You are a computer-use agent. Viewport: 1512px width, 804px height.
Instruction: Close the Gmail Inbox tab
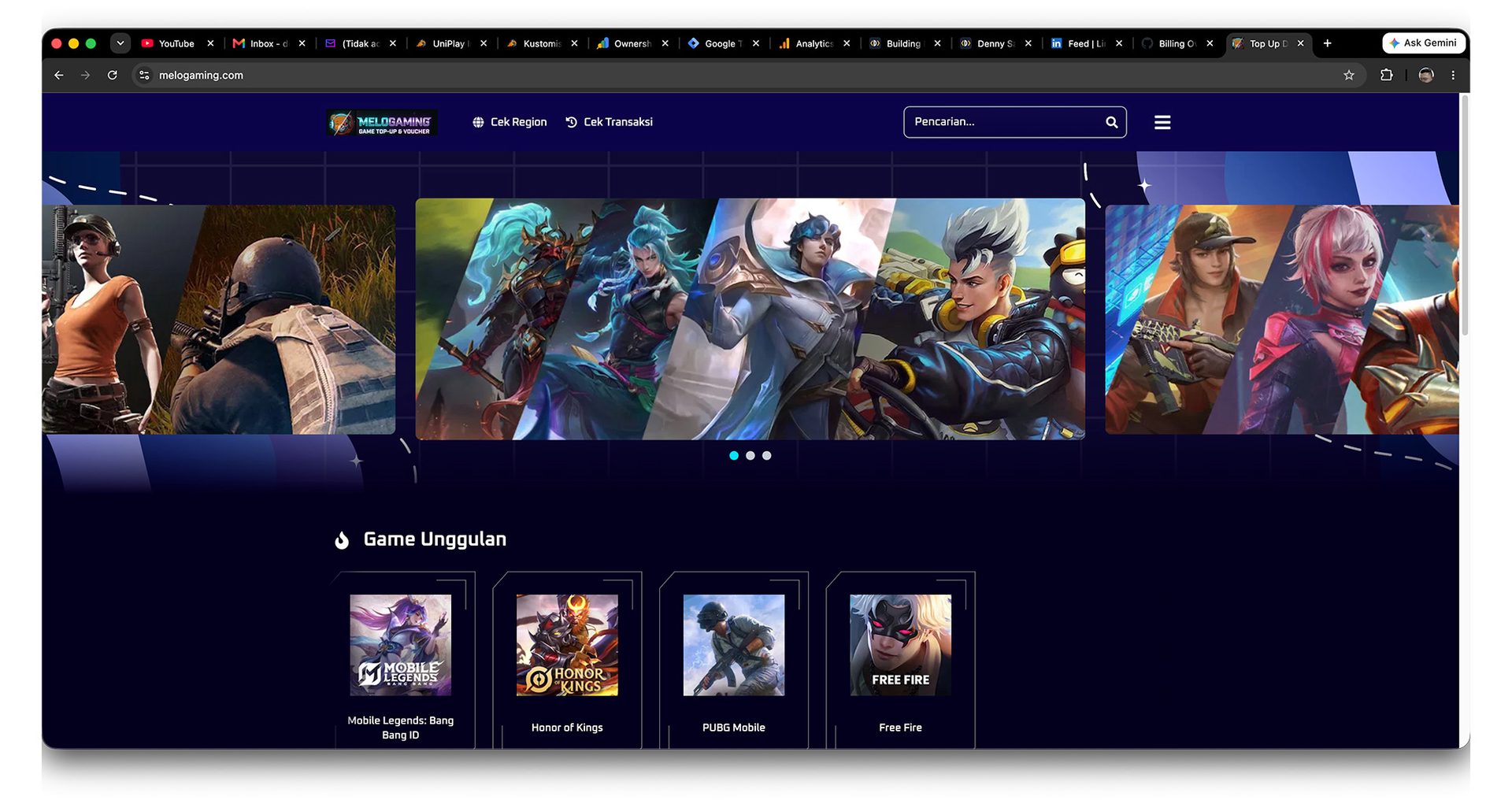pyautogui.click(x=302, y=43)
